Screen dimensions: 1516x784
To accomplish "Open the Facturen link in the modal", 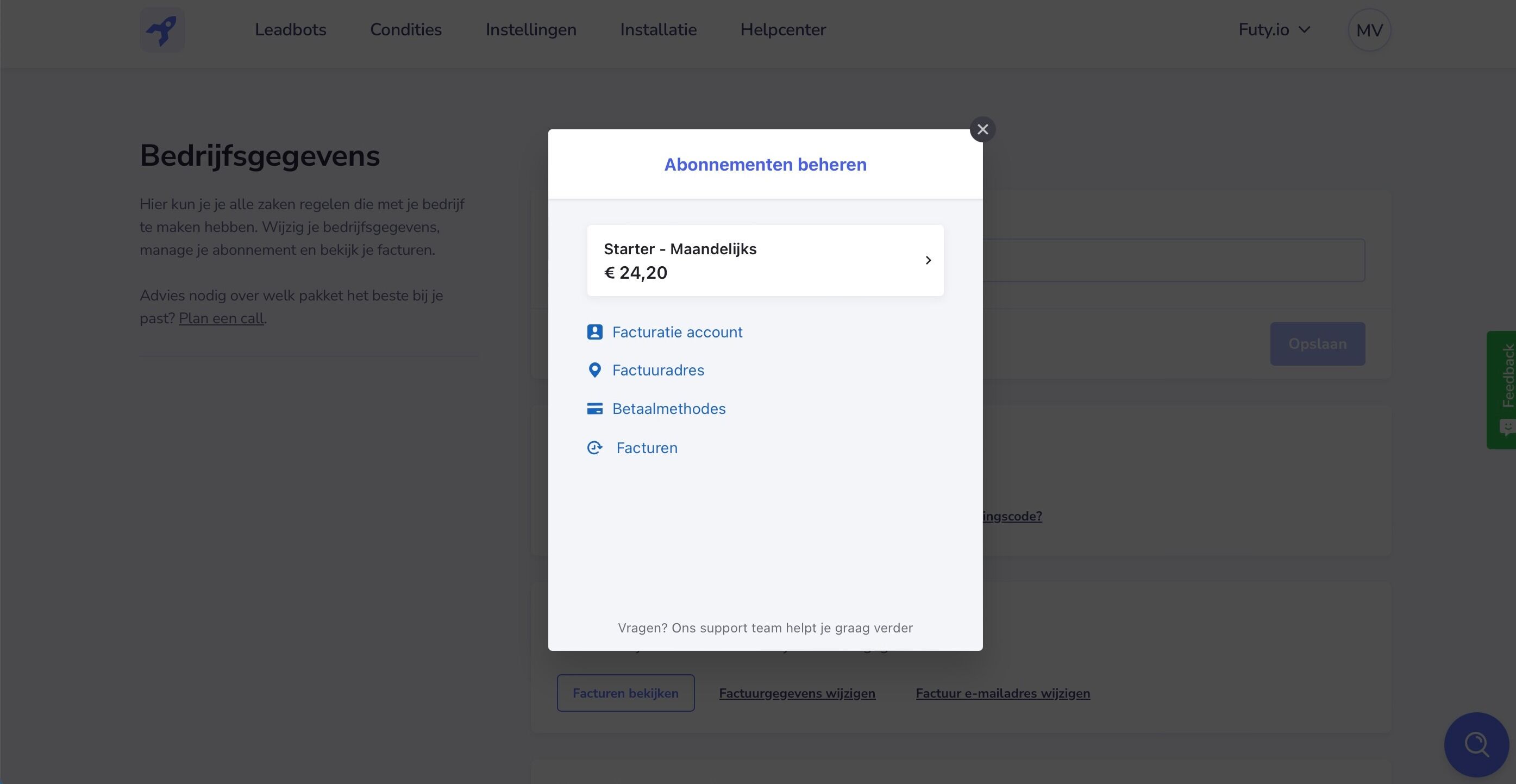I will coord(647,448).
